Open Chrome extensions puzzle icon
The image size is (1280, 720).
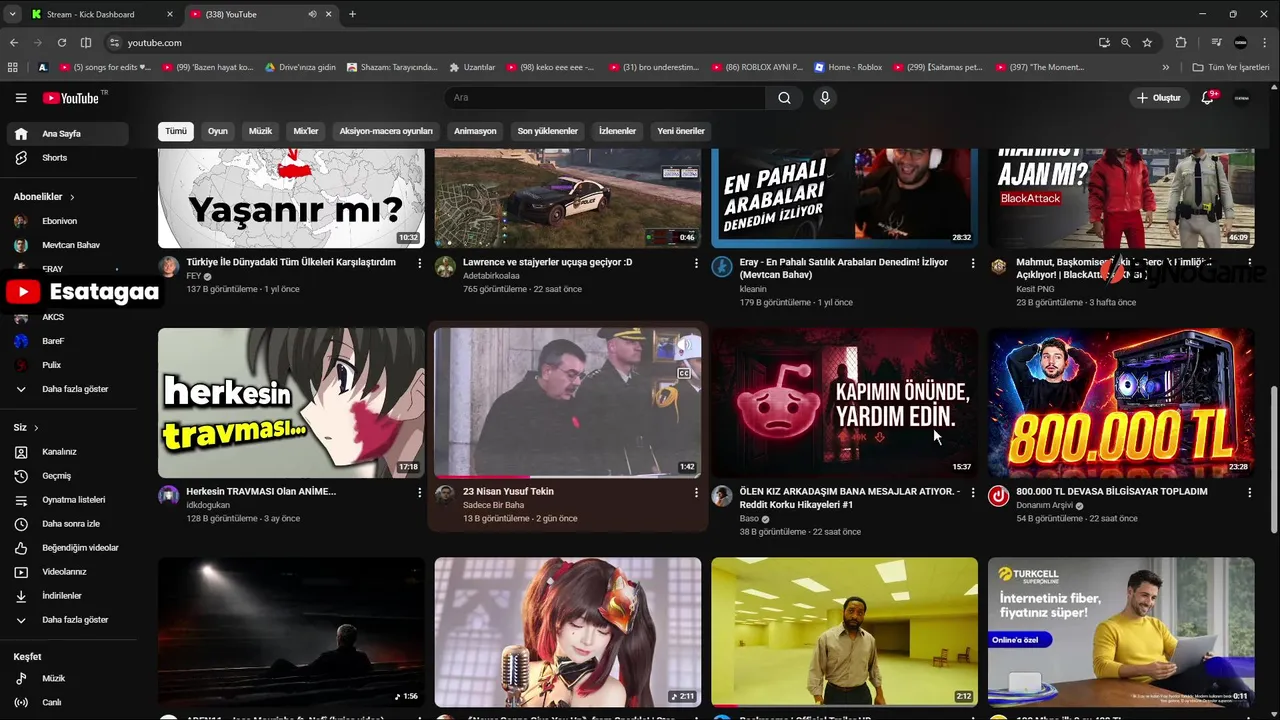click(1181, 43)
